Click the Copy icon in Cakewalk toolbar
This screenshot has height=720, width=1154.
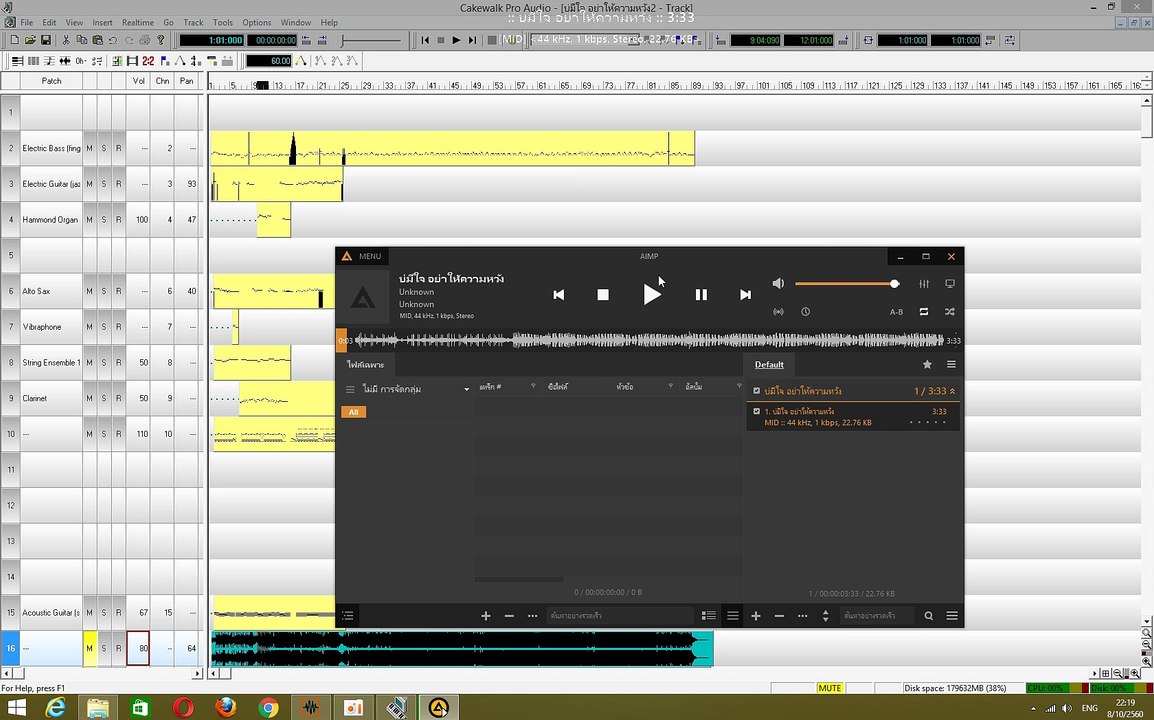pyautogui.click(x=82, y=40)
